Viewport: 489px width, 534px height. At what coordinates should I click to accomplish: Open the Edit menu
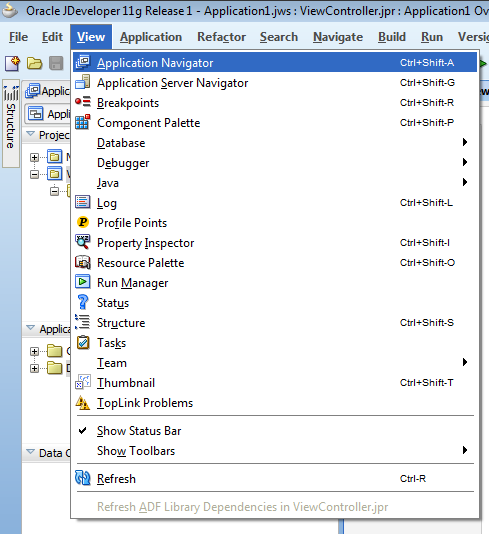click(52, 37)
